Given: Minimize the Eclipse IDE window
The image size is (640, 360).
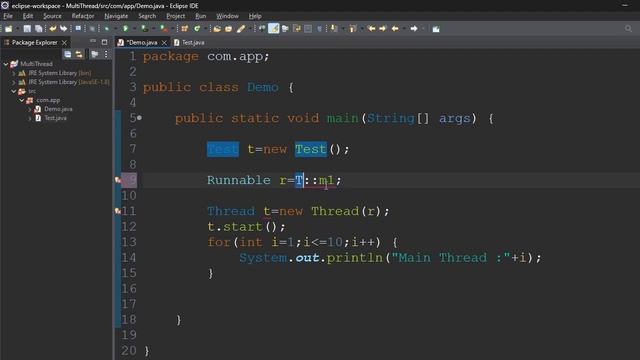Looking at the screenshot, I should coord(625,5).
